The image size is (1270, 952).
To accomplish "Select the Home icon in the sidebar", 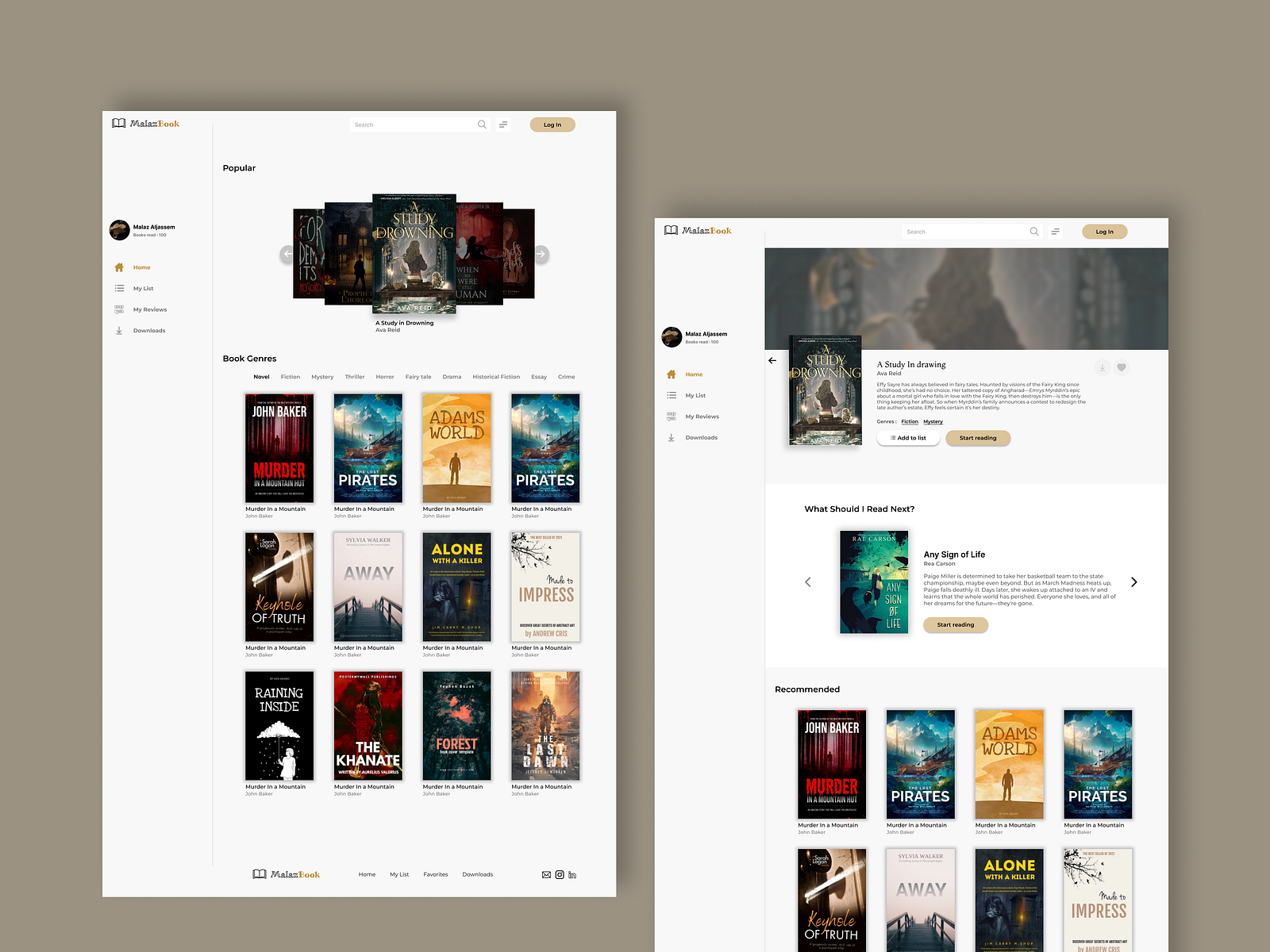I will [x=119, y=267].
